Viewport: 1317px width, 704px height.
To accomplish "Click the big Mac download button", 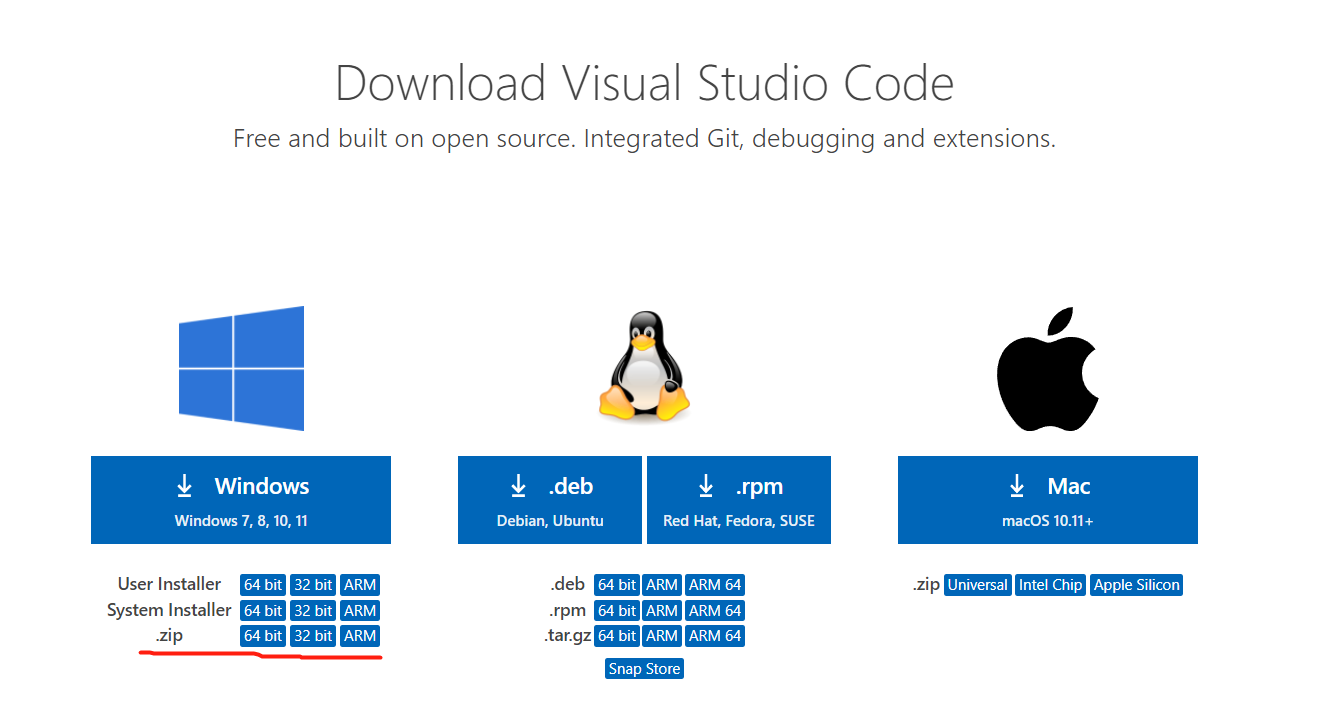I will [1048, 500].
